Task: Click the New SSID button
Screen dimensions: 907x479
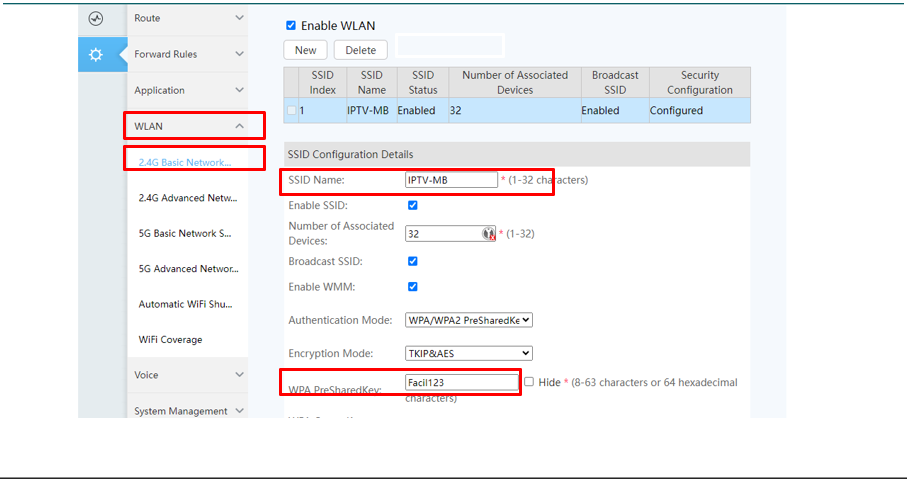Action: (305, 50)
